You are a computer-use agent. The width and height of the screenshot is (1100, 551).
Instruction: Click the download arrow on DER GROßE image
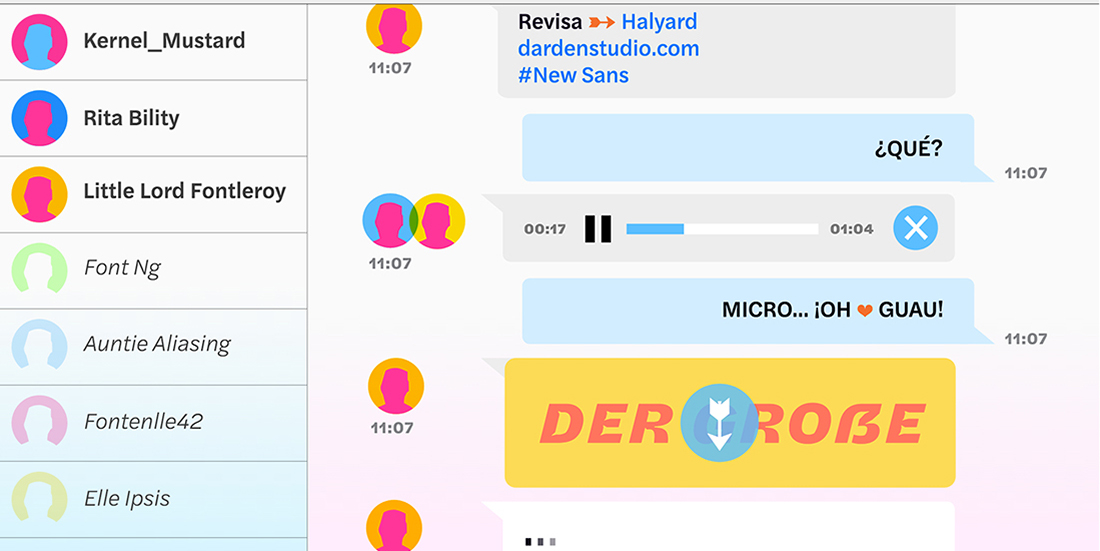point(719,422)
